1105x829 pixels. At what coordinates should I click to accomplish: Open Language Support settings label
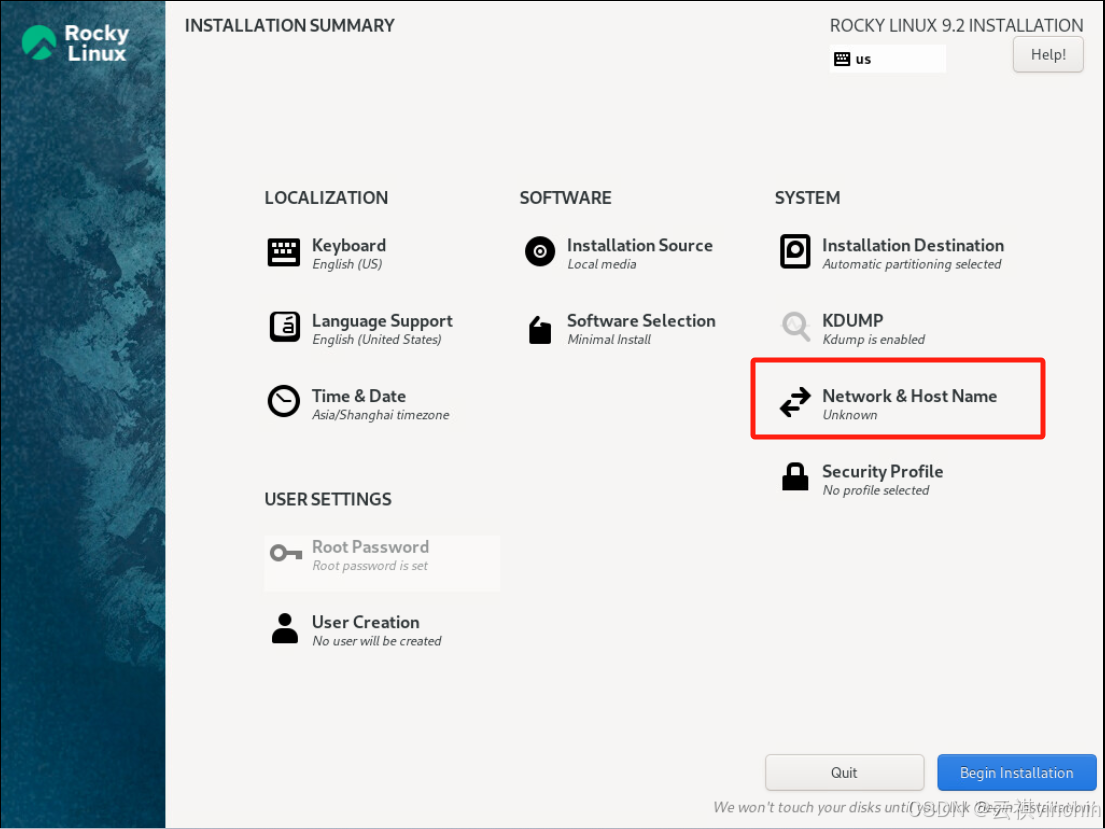[x=382, y=321]
